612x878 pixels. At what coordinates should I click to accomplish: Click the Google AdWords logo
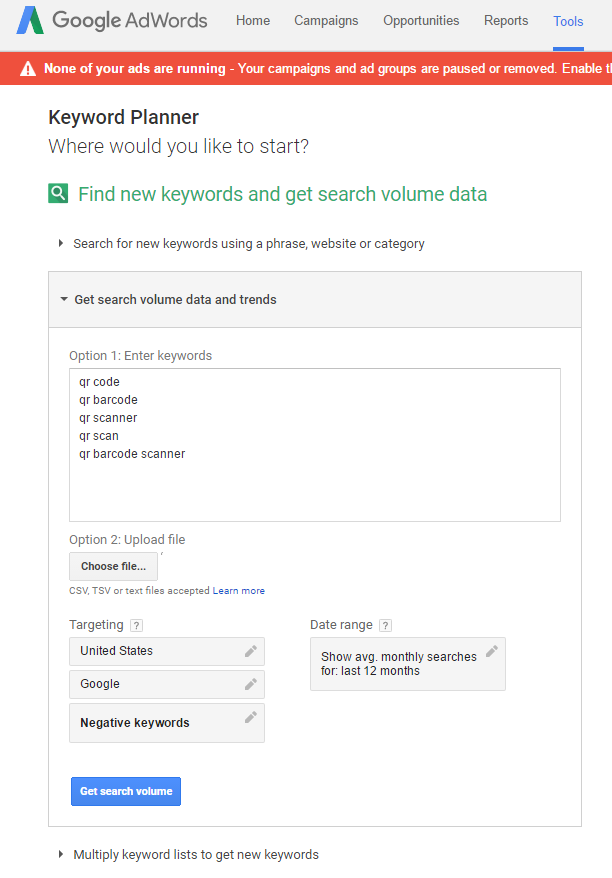click(x=111, y=20)
